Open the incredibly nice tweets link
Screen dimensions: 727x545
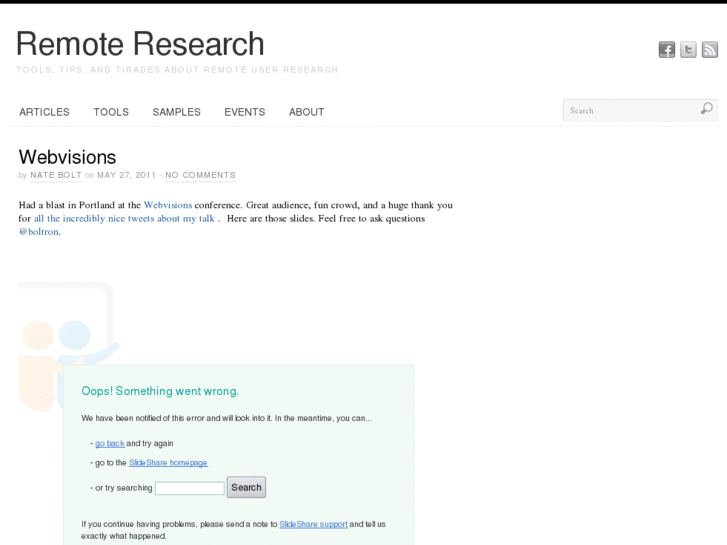(x=124, y=218)
